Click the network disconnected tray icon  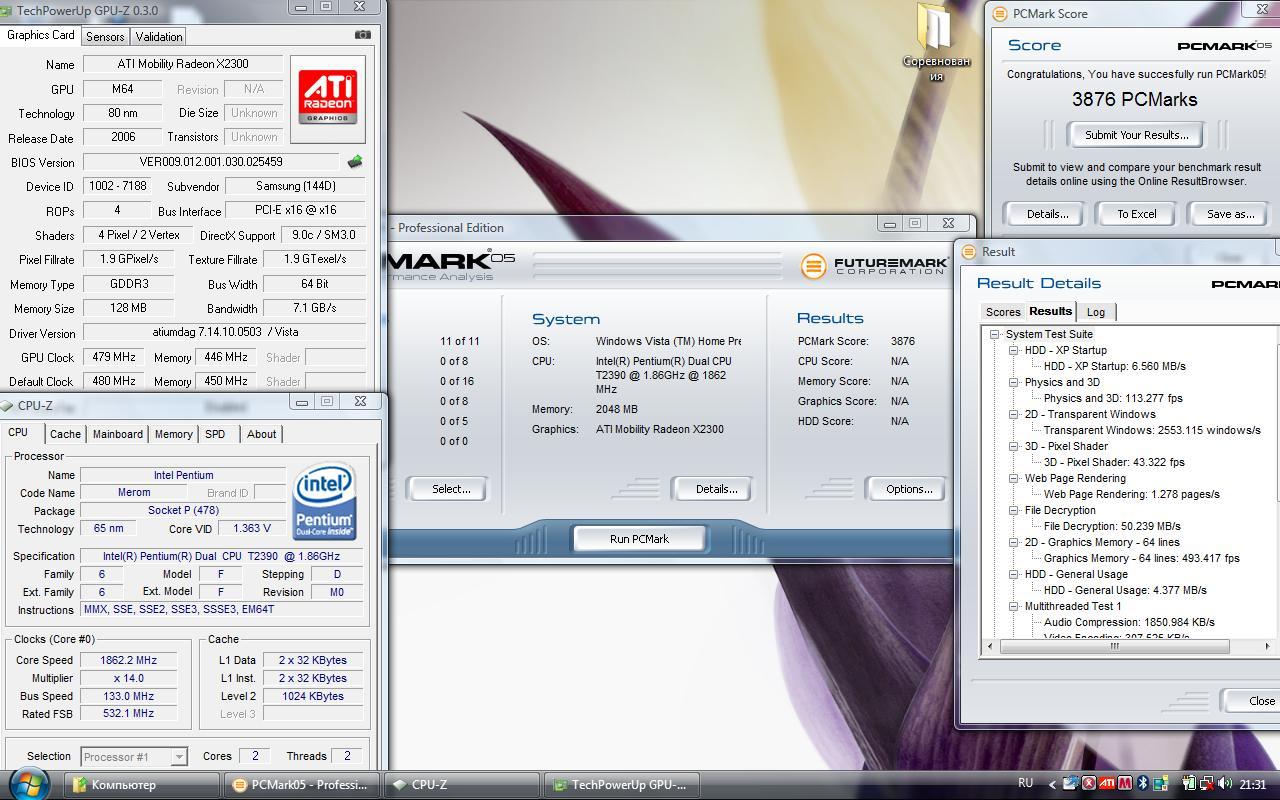point(1207,784)
